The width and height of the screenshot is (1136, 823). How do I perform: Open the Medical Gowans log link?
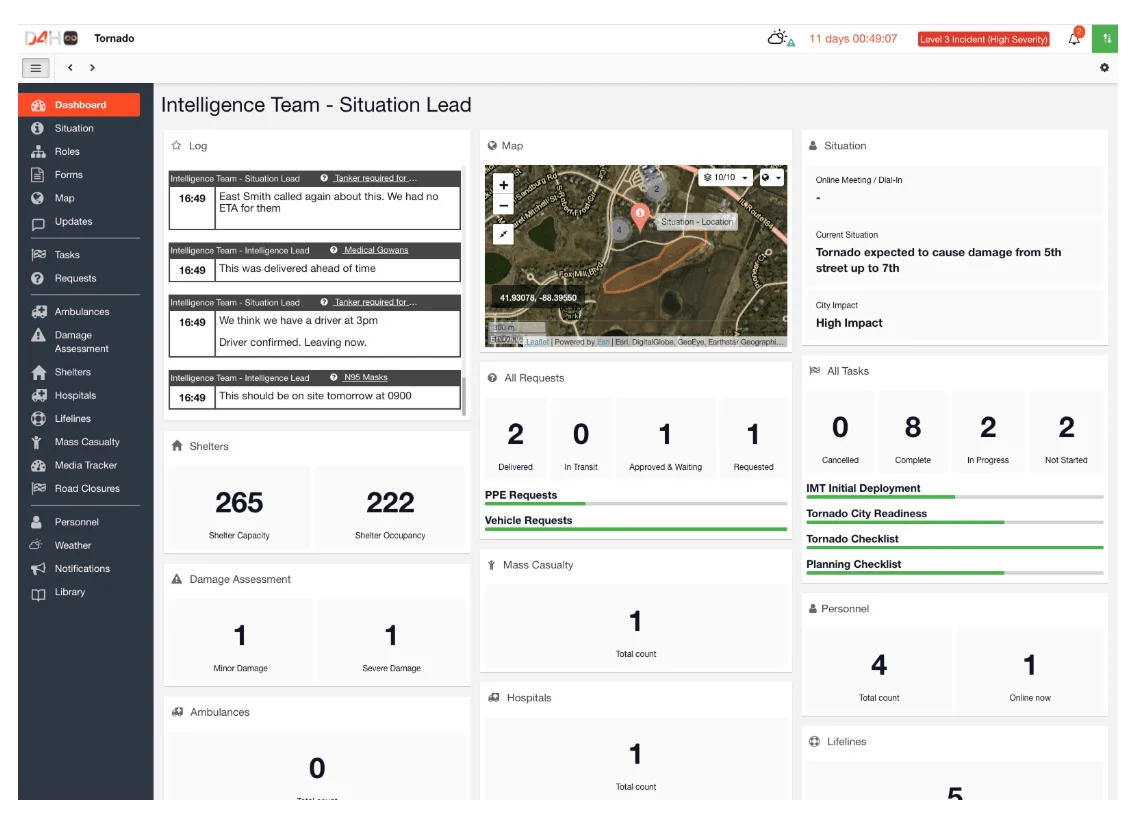[x=376, y=250]
